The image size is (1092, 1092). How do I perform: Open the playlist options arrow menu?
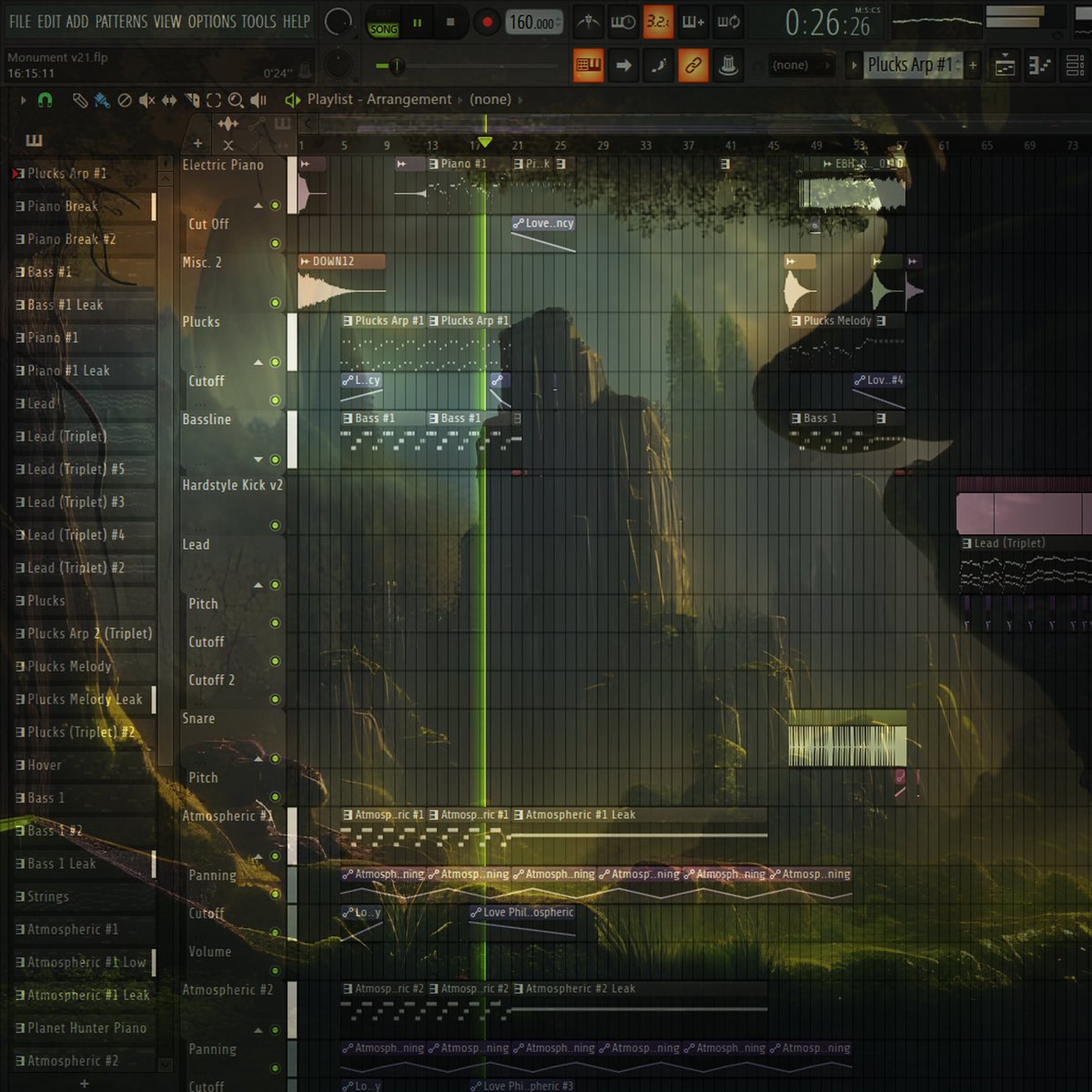coord(23,100)
